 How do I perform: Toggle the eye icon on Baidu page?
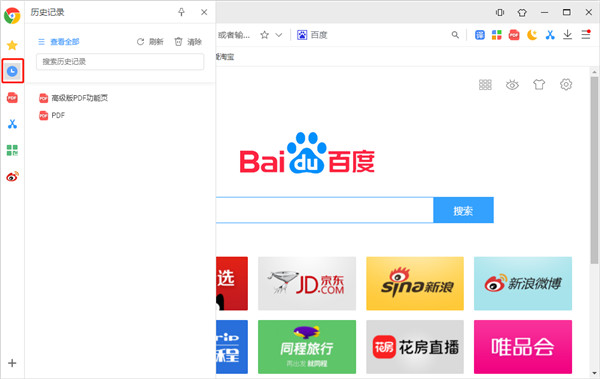pyautogui.click(x=512, y=85)
